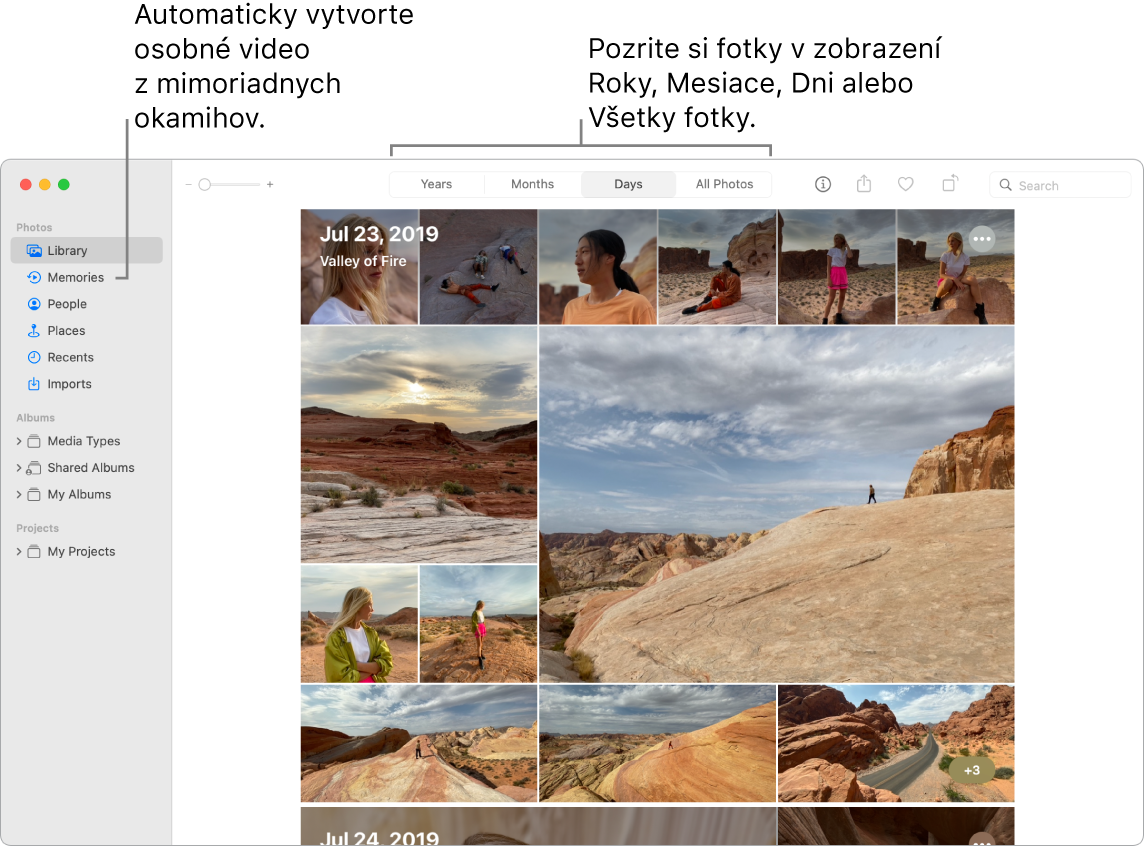Minimize the Photos window
Screen dimensions: 1146x846
[45, 184]
